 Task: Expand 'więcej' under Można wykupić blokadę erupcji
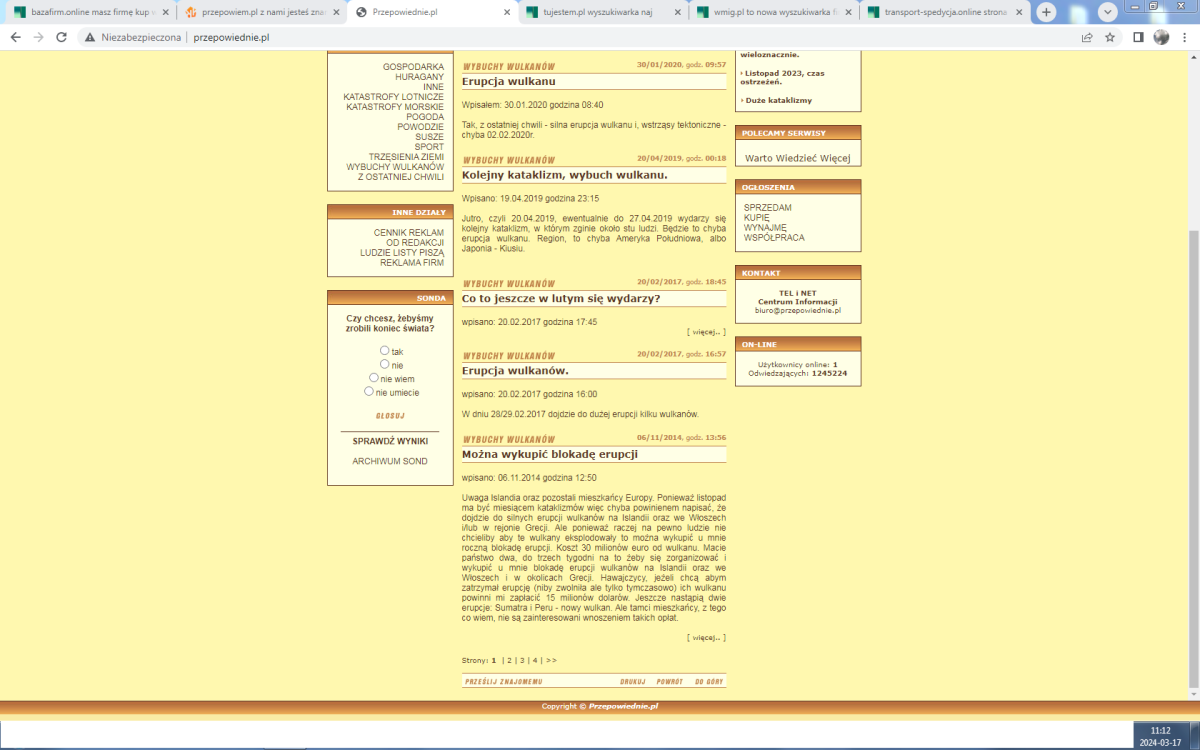tap(706, 637)
